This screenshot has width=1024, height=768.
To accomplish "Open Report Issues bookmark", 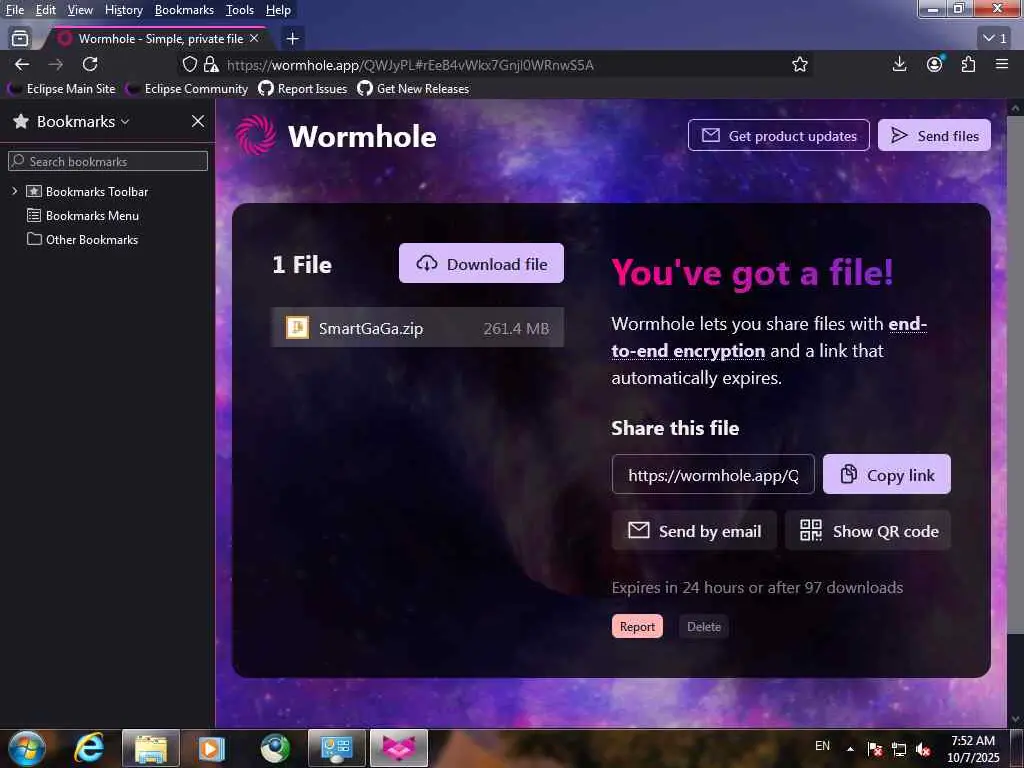I will tap(303, 89).
